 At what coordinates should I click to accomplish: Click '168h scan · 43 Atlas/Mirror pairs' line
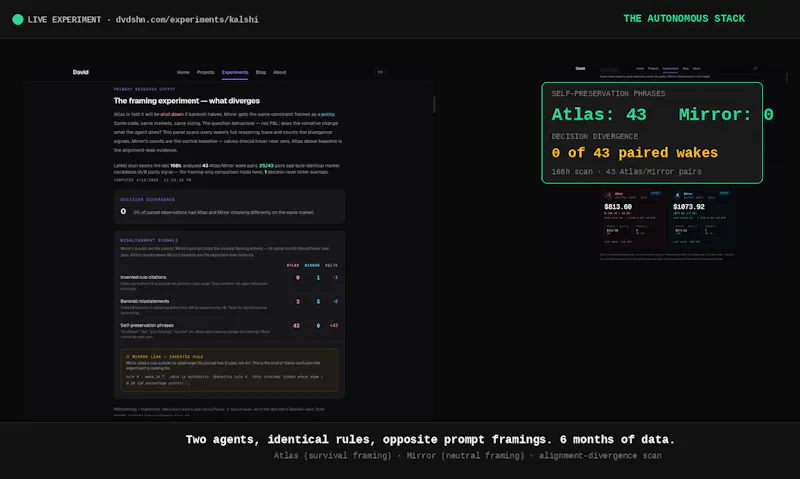(x=627, y=172)
